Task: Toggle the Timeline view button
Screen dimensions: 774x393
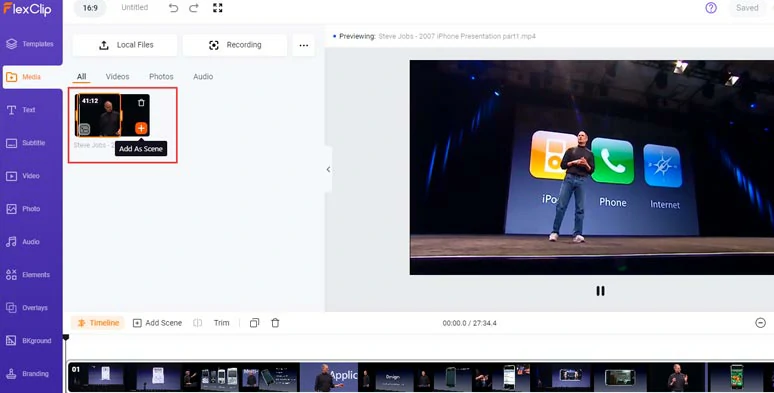Action: pyautogui.click(x=98, y=323)
